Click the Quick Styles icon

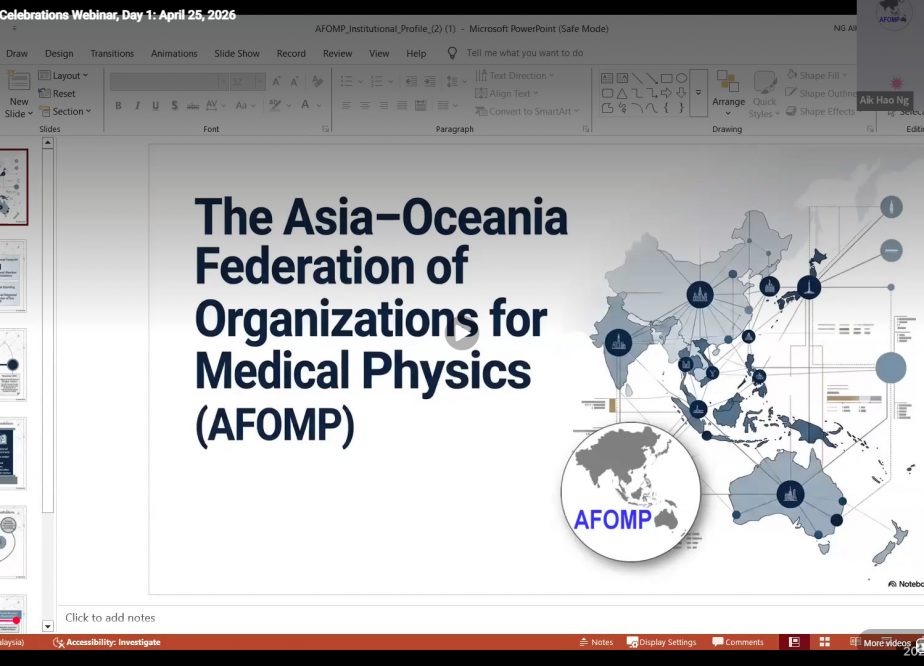pyautogui.click(x=764, y=93)
